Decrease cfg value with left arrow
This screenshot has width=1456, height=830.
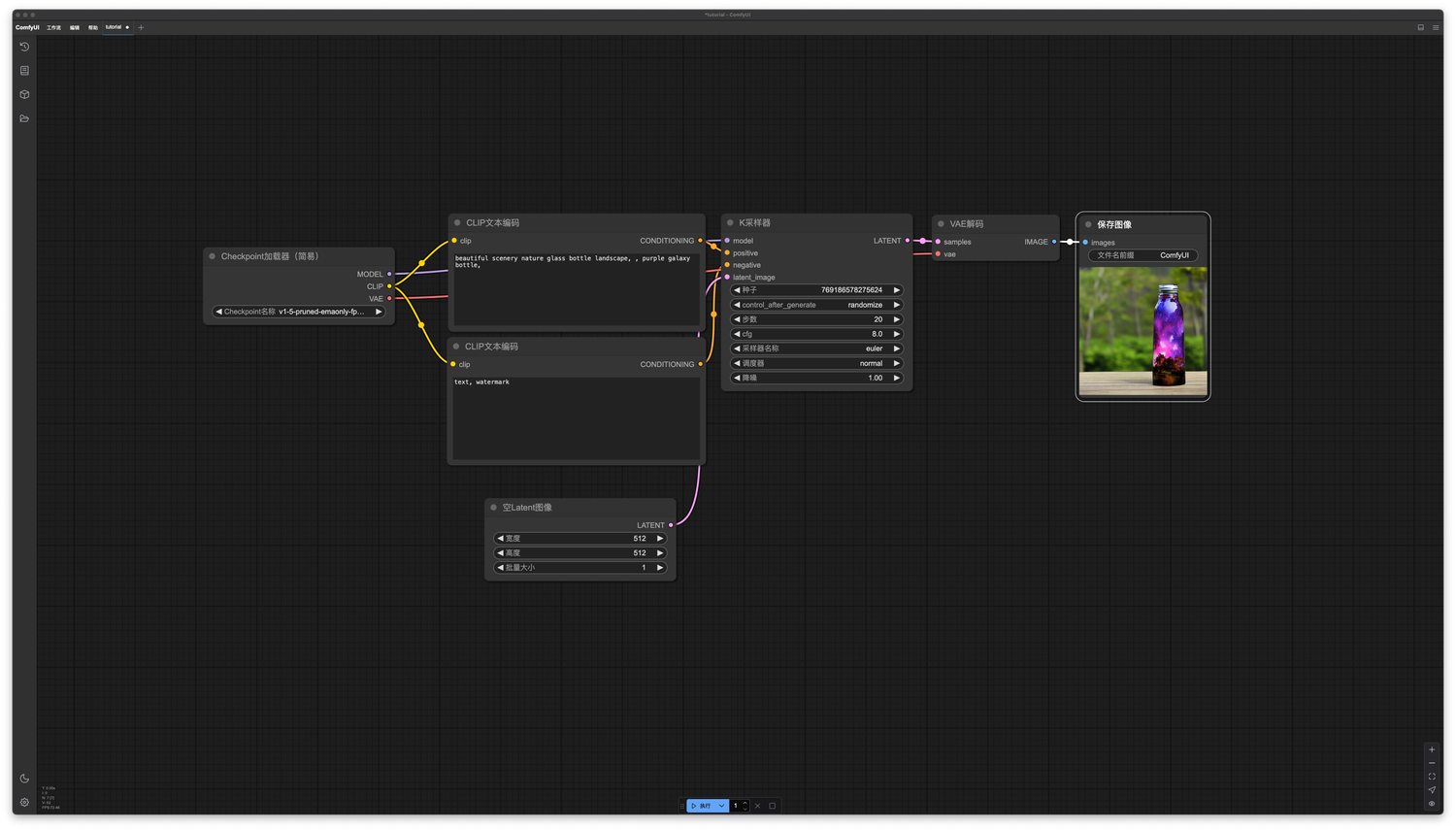pos(737,334)
